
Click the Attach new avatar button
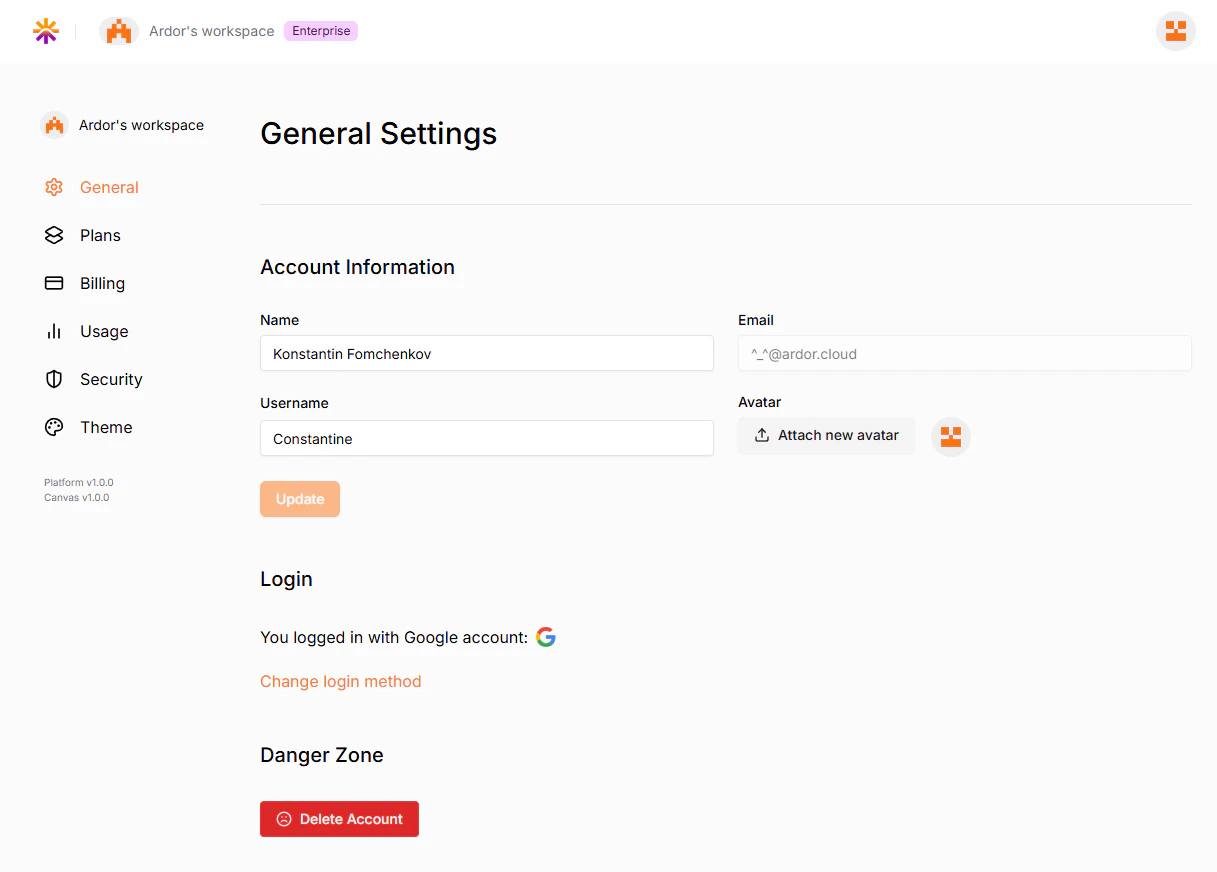tap(827, 435)
